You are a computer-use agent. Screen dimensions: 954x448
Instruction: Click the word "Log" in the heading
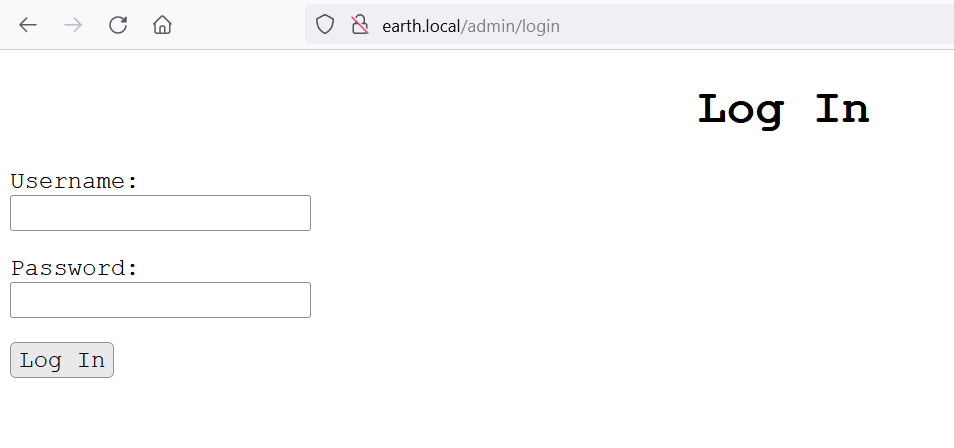click(x=740, y=109)
